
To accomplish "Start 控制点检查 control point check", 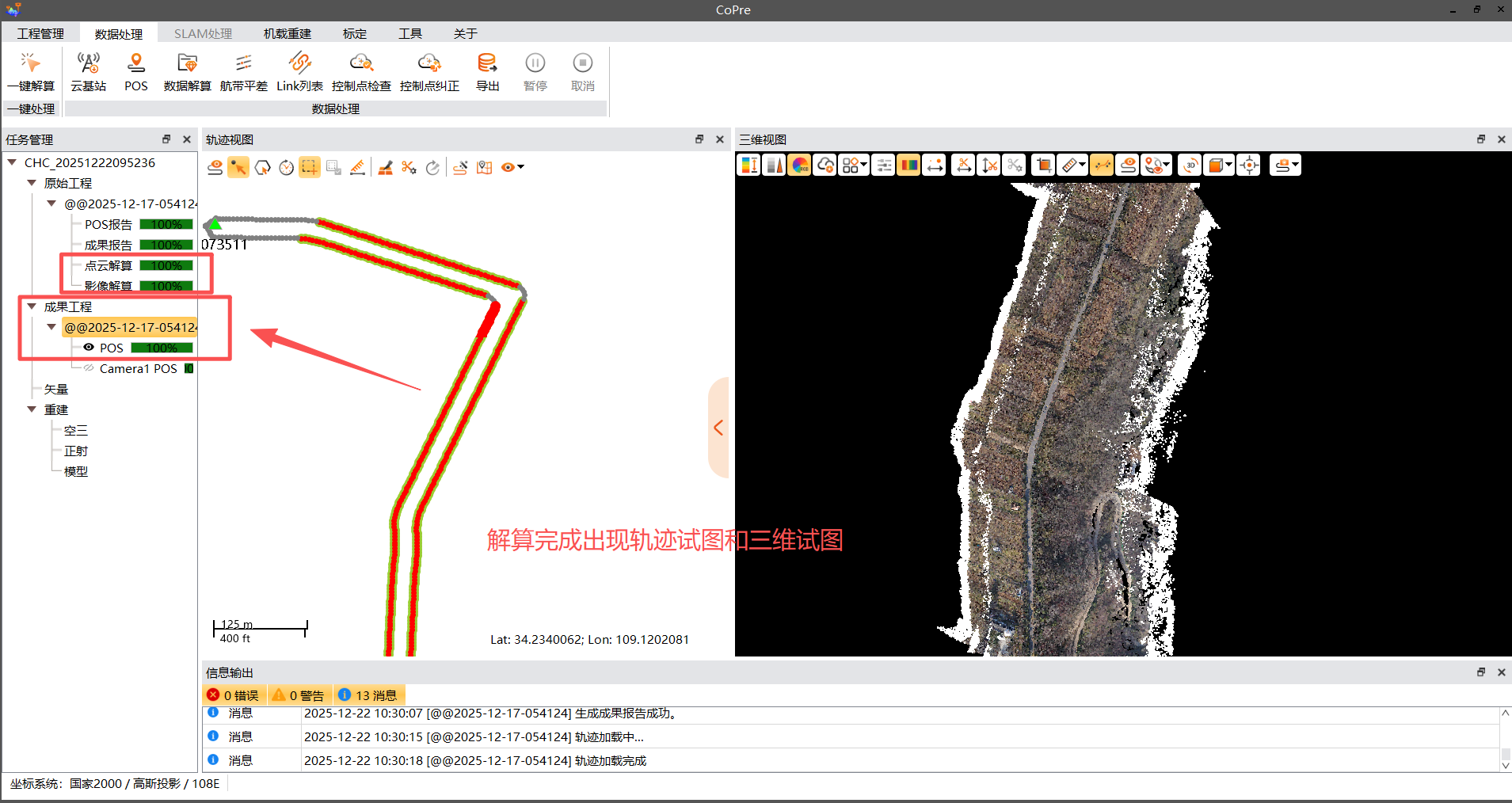I will (x=361, y=71).
